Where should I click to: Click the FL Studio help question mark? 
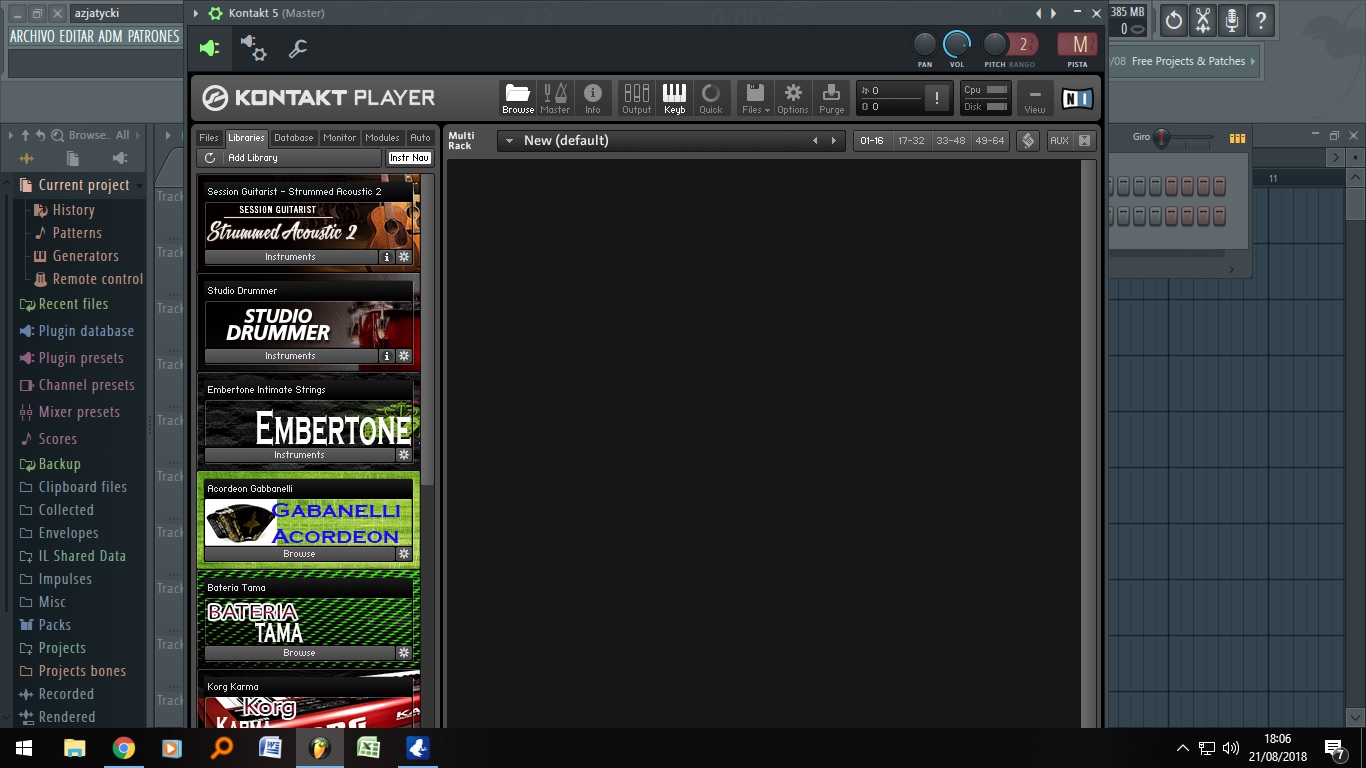point(1261,20)
